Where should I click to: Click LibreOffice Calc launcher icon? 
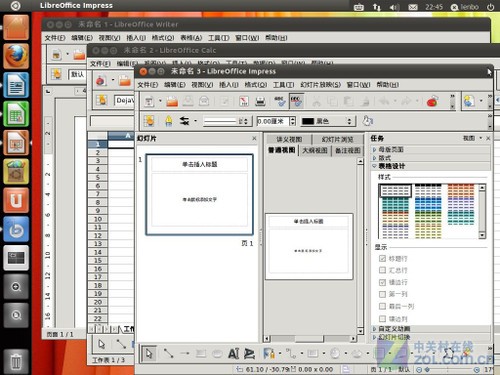(16, 114)
